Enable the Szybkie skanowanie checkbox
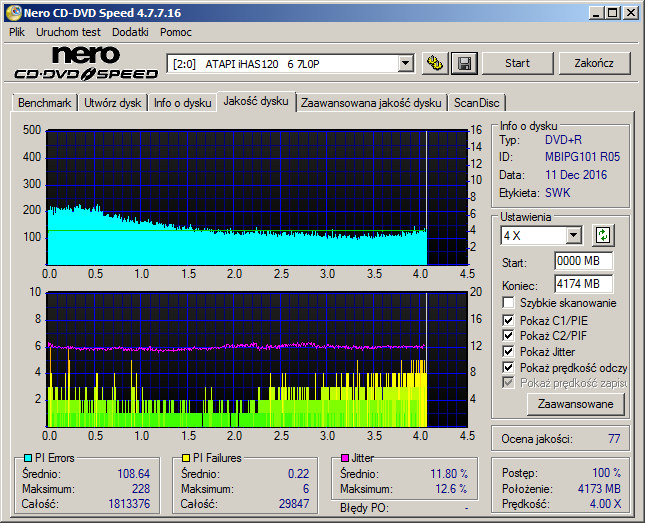The width and height of the screenshot is (645, 523). tap(509, 303)
